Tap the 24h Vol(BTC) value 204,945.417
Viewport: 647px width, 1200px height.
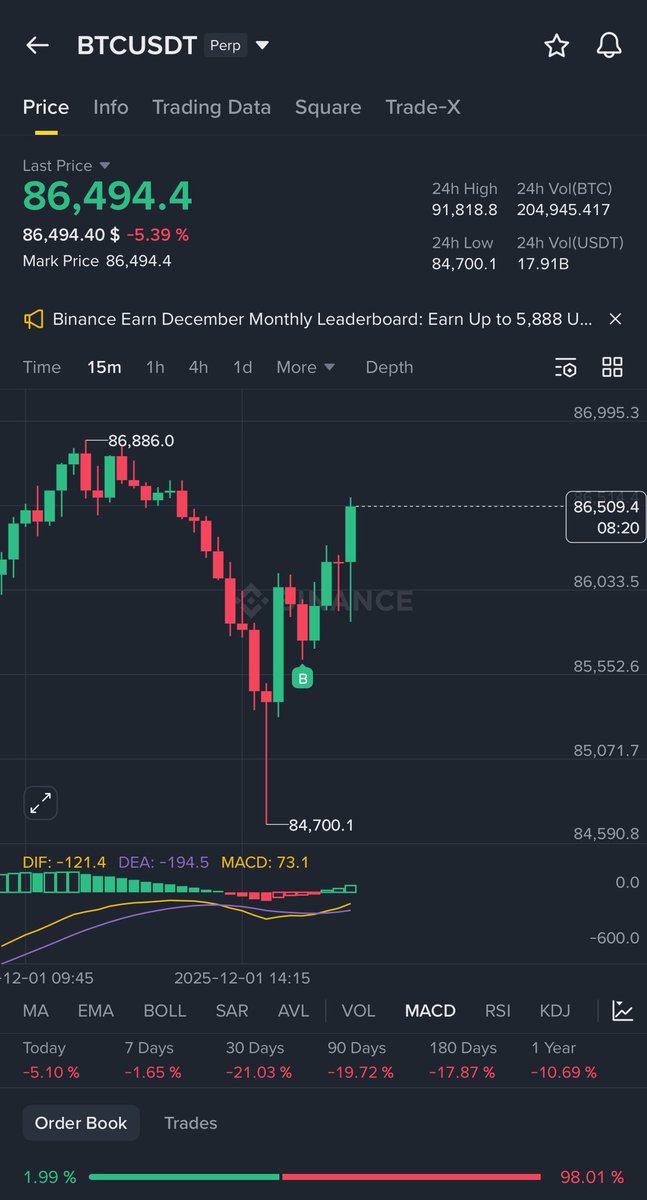[x=563, y=210]
